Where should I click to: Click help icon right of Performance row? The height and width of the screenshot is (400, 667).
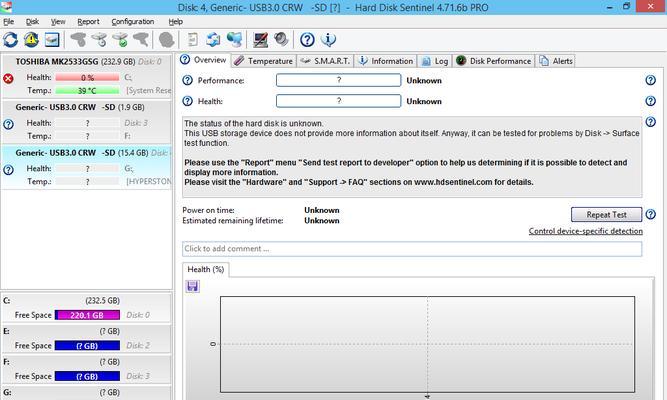click(x=650, y=80)
